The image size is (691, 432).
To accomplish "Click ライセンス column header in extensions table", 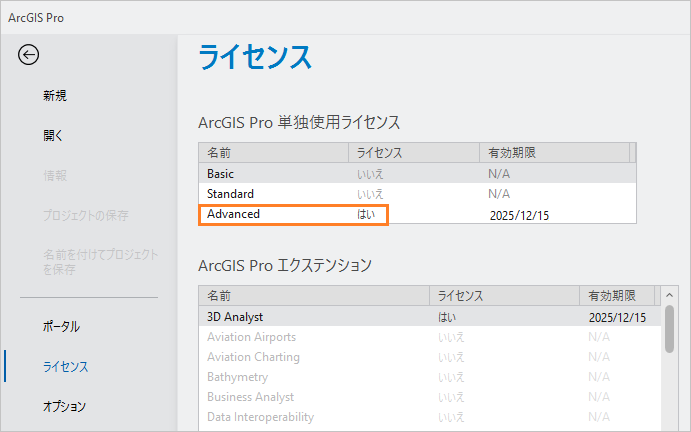I will point(504,295).
